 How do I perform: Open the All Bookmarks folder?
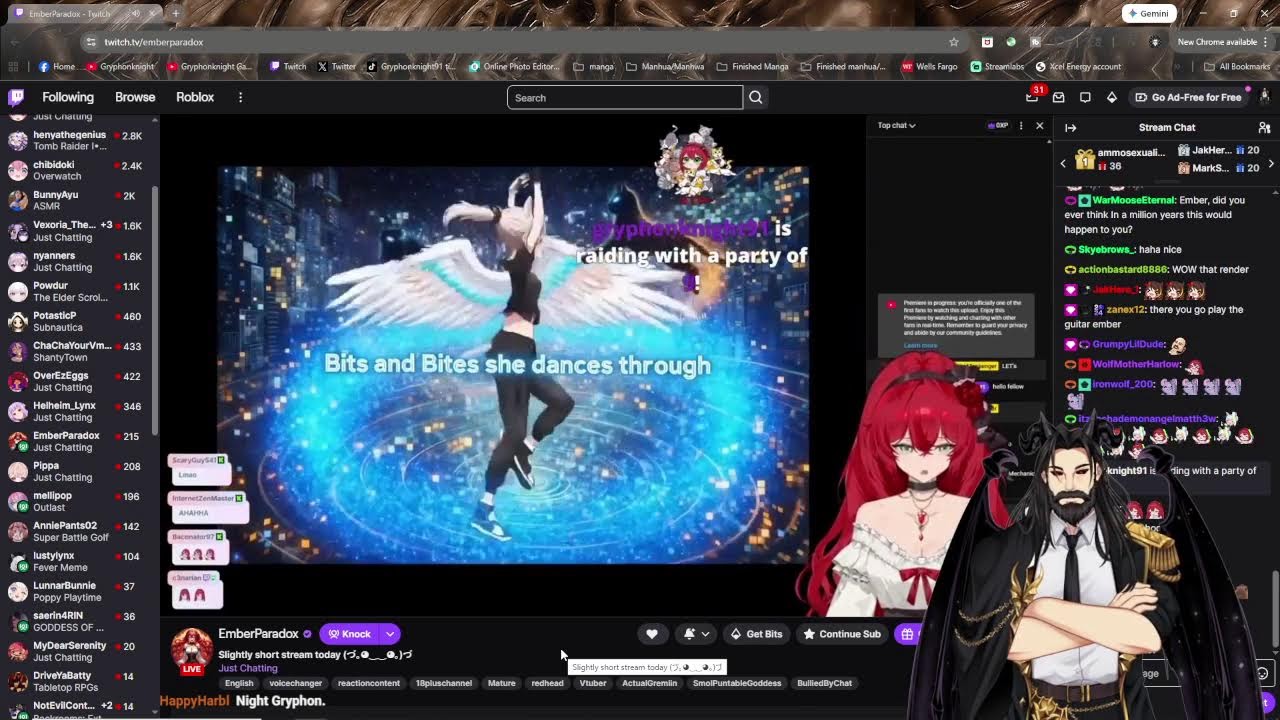click(1237, 67)
